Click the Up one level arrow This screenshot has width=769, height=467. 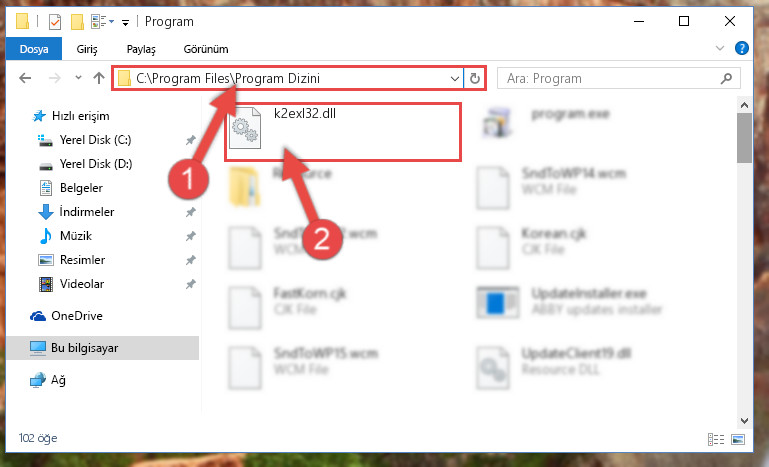point(99,78)
